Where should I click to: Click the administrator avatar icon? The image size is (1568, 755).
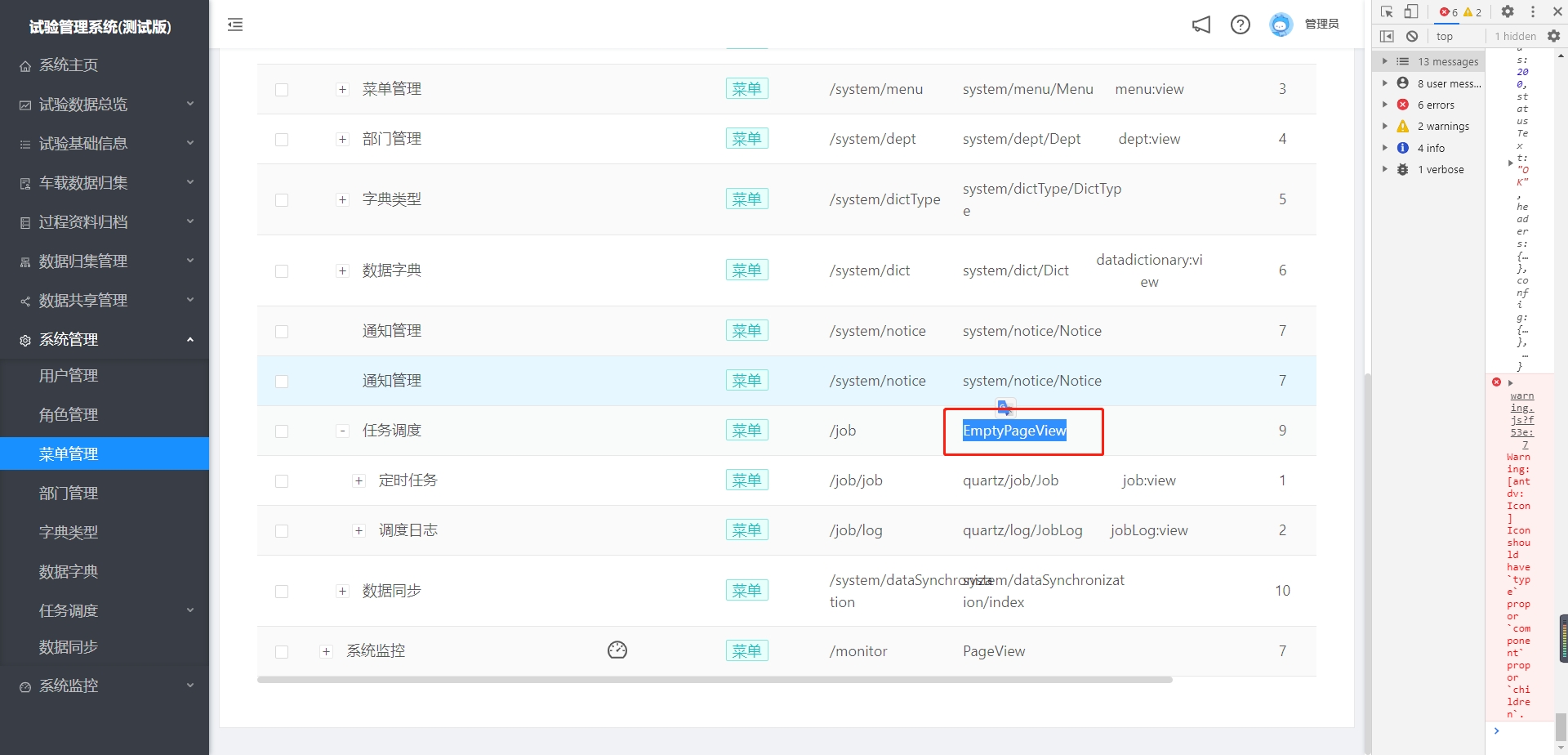point(1281,25)
